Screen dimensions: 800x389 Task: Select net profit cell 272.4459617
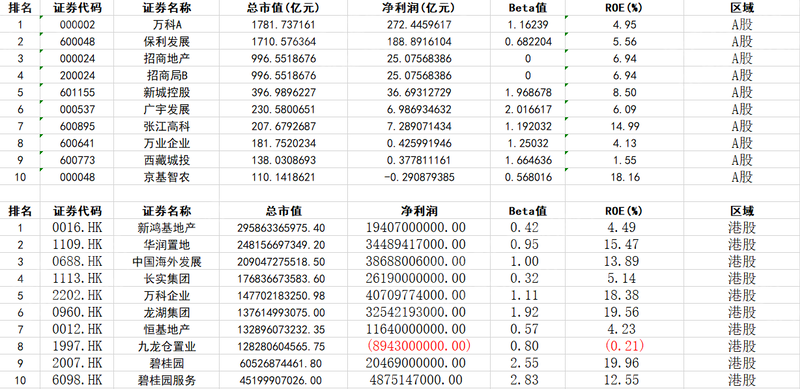click(419, 25)
